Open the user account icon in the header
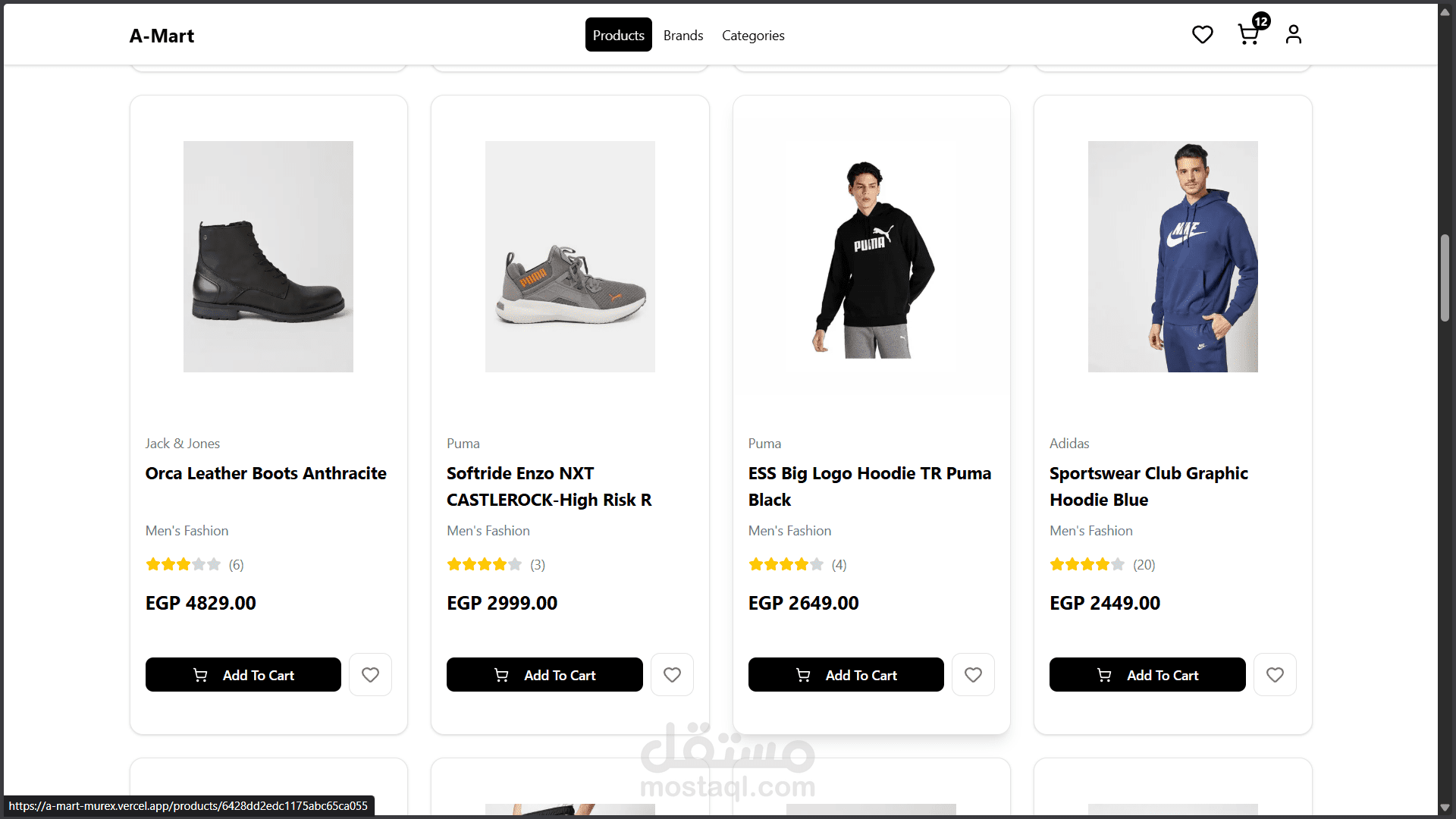1456x819 pixels. click(1293, 34)
